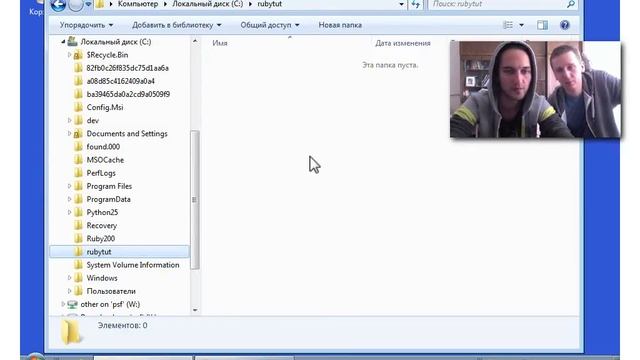Select the ProgramData folder
The width and height of the screenshot is (640, 360).
click(108, 199)
